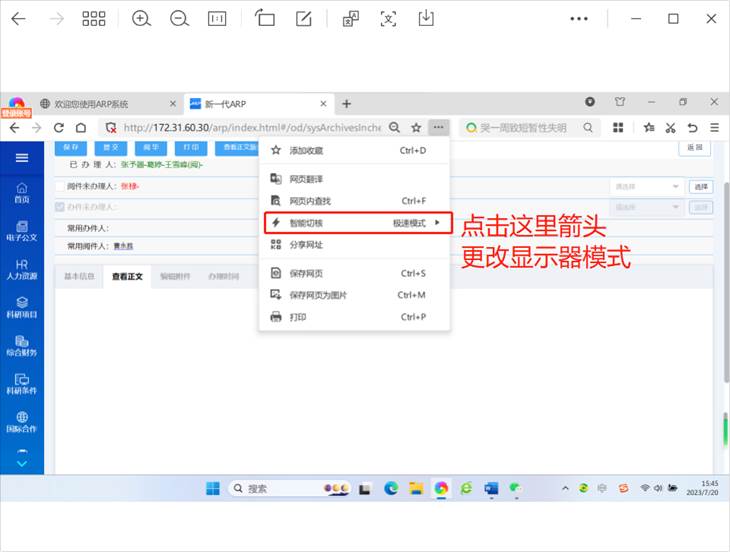The image size is (730, 552).
Task: Show actual size with the 1:1 icon
Action: point(217,18)
